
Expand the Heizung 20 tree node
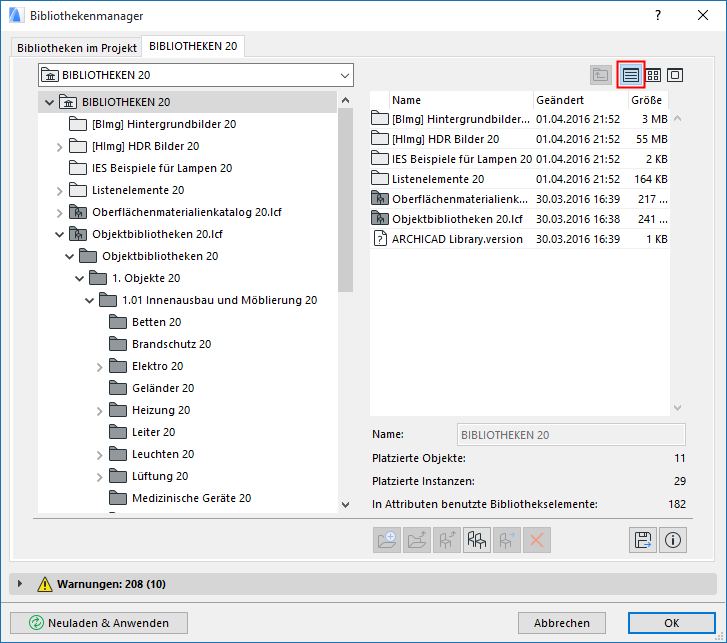99,411
